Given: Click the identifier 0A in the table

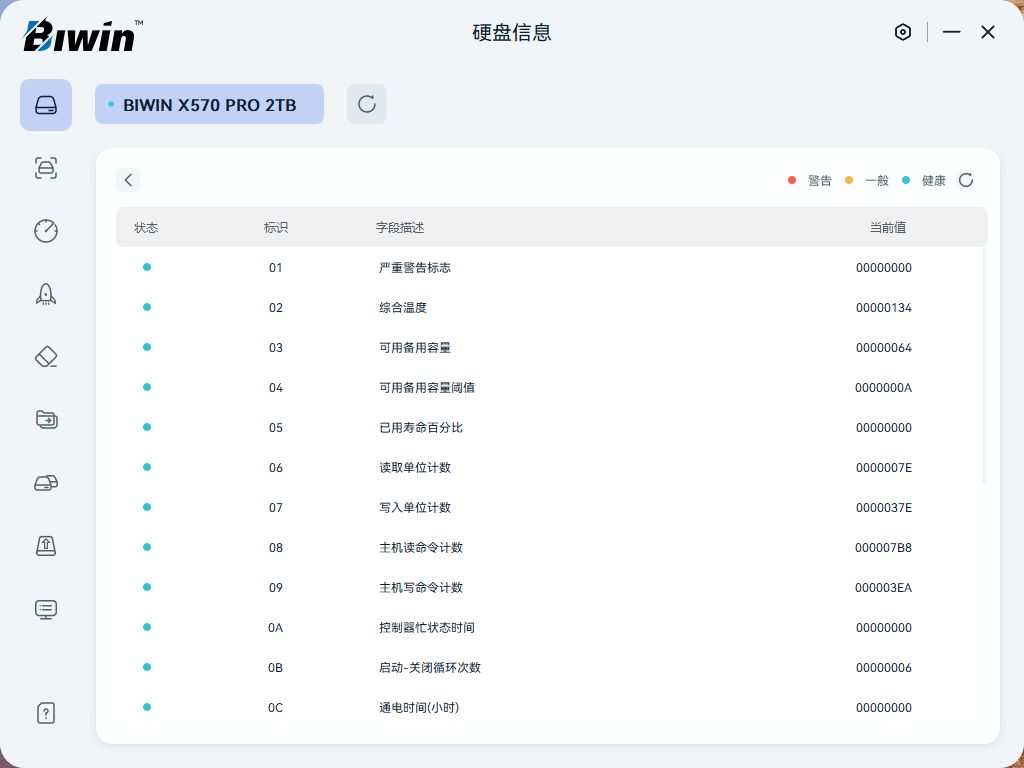Looking at the screenshot, I should coord(276,628).
